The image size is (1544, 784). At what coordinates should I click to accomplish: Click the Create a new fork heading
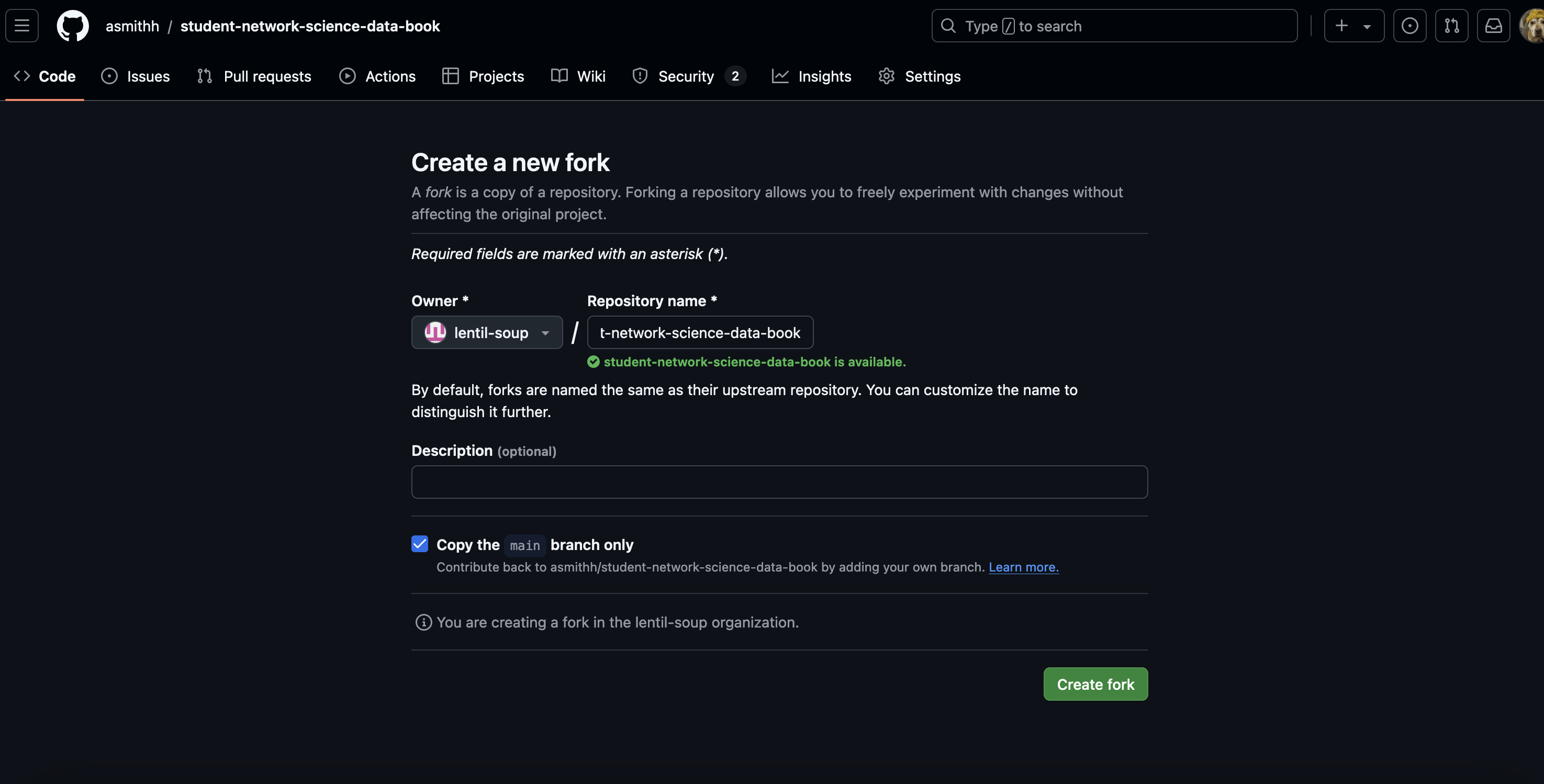(x=510, y=162)
